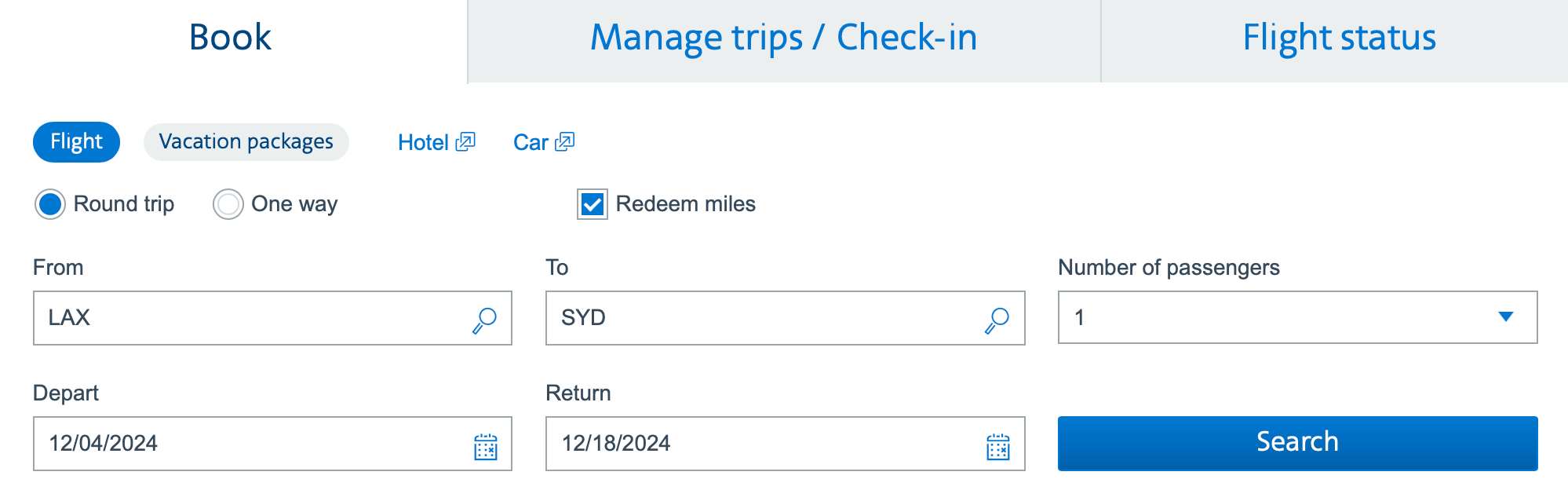The height and width of the screenshot is (490, 1568).
Task: Switch to the Book tab
Action: (x=231, y=38)
